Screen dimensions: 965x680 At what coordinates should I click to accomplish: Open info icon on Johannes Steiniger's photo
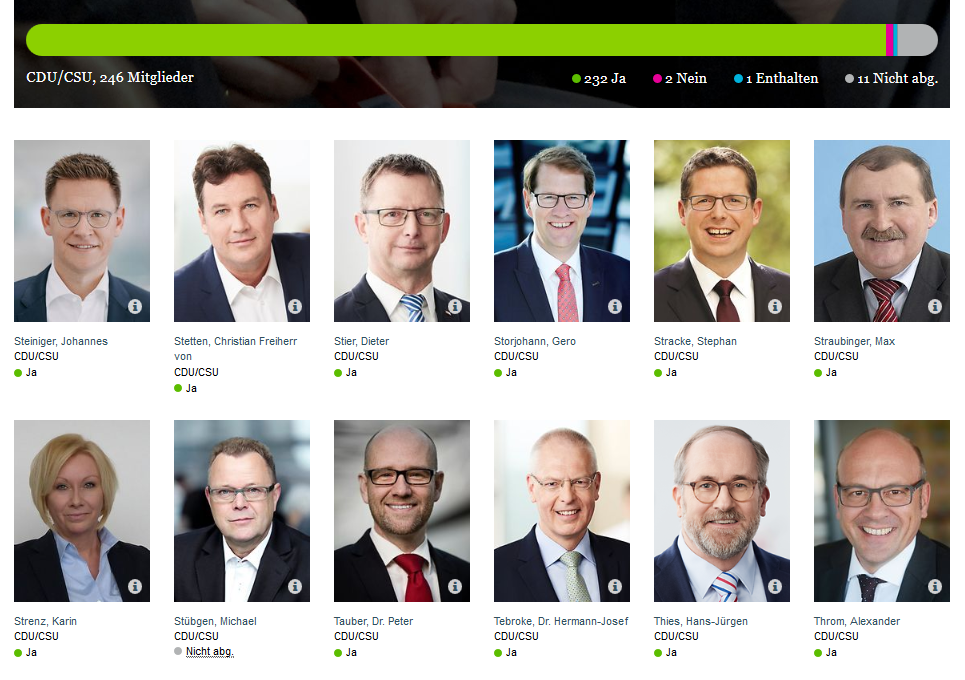pyautogui.click(x=135, y=306)
